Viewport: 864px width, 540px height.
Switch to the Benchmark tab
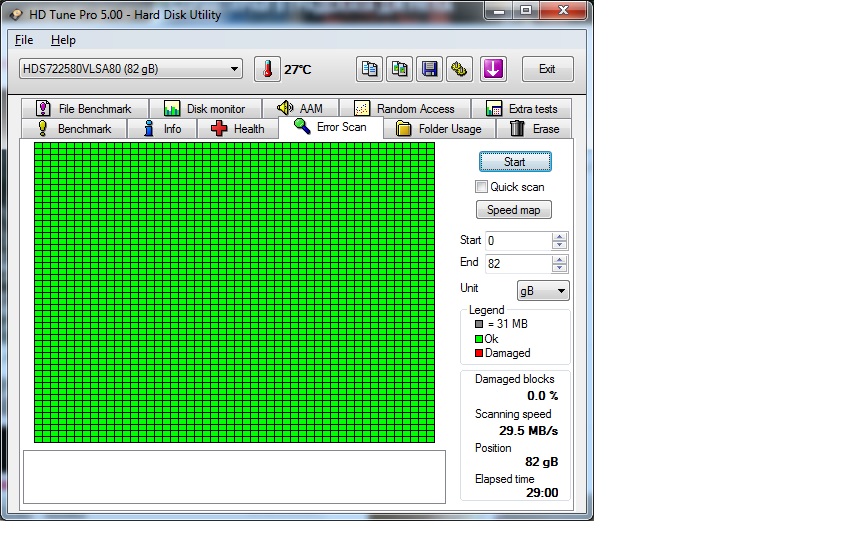[74, 129]
